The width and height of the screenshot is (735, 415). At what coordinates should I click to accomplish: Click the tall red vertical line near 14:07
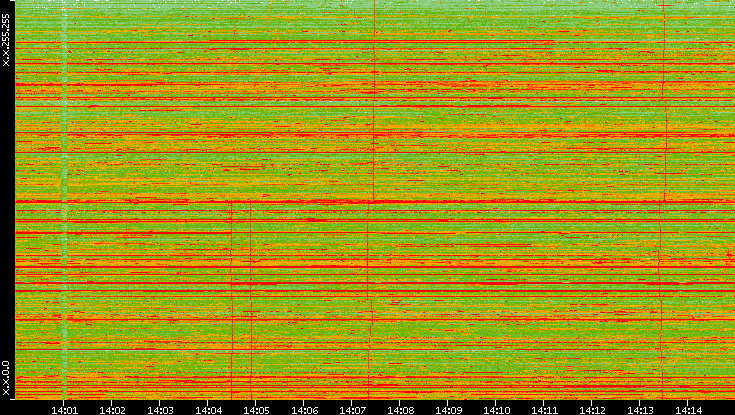pos(373,100)
